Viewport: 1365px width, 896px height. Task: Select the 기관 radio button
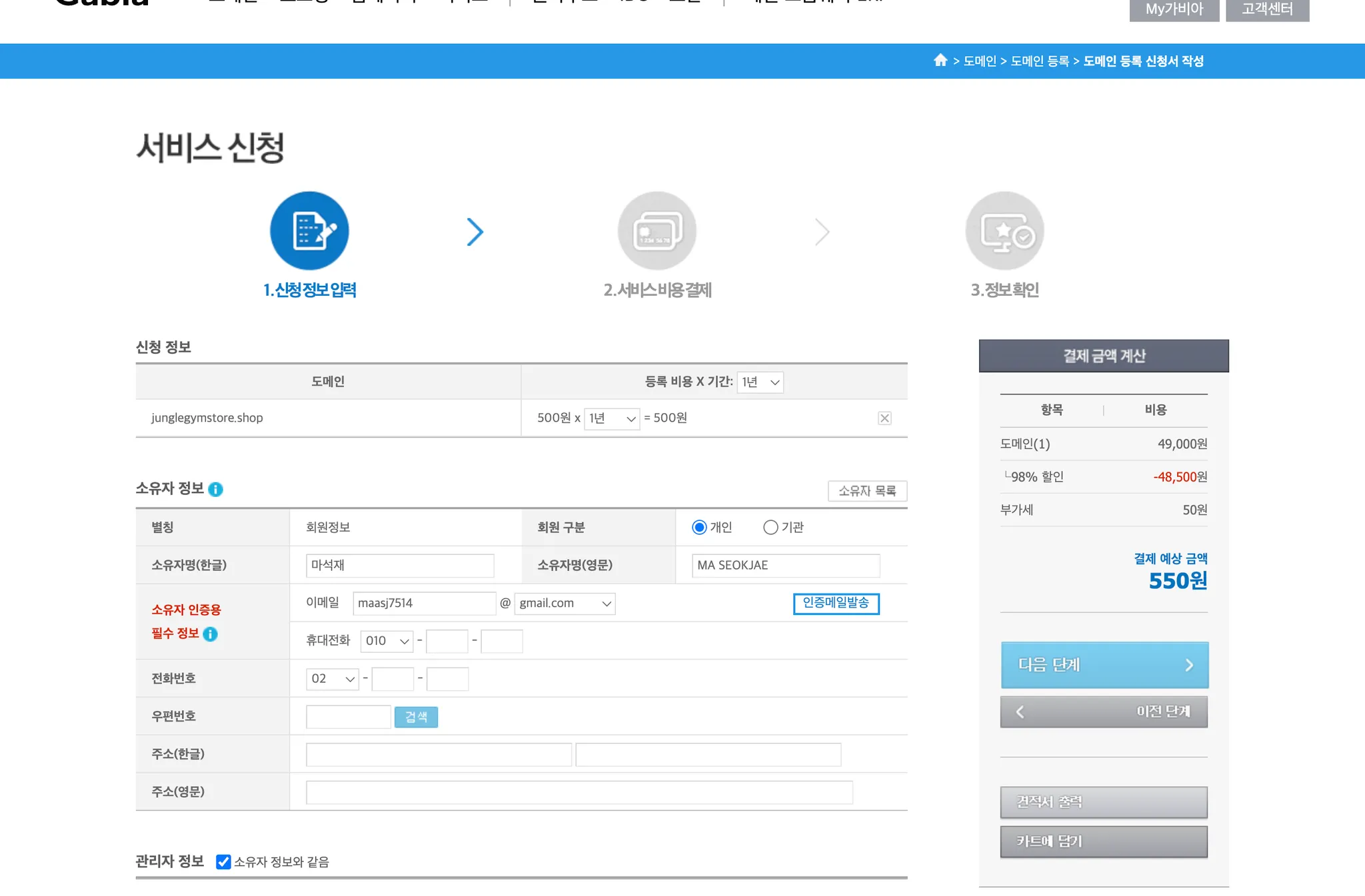(770, 528)
